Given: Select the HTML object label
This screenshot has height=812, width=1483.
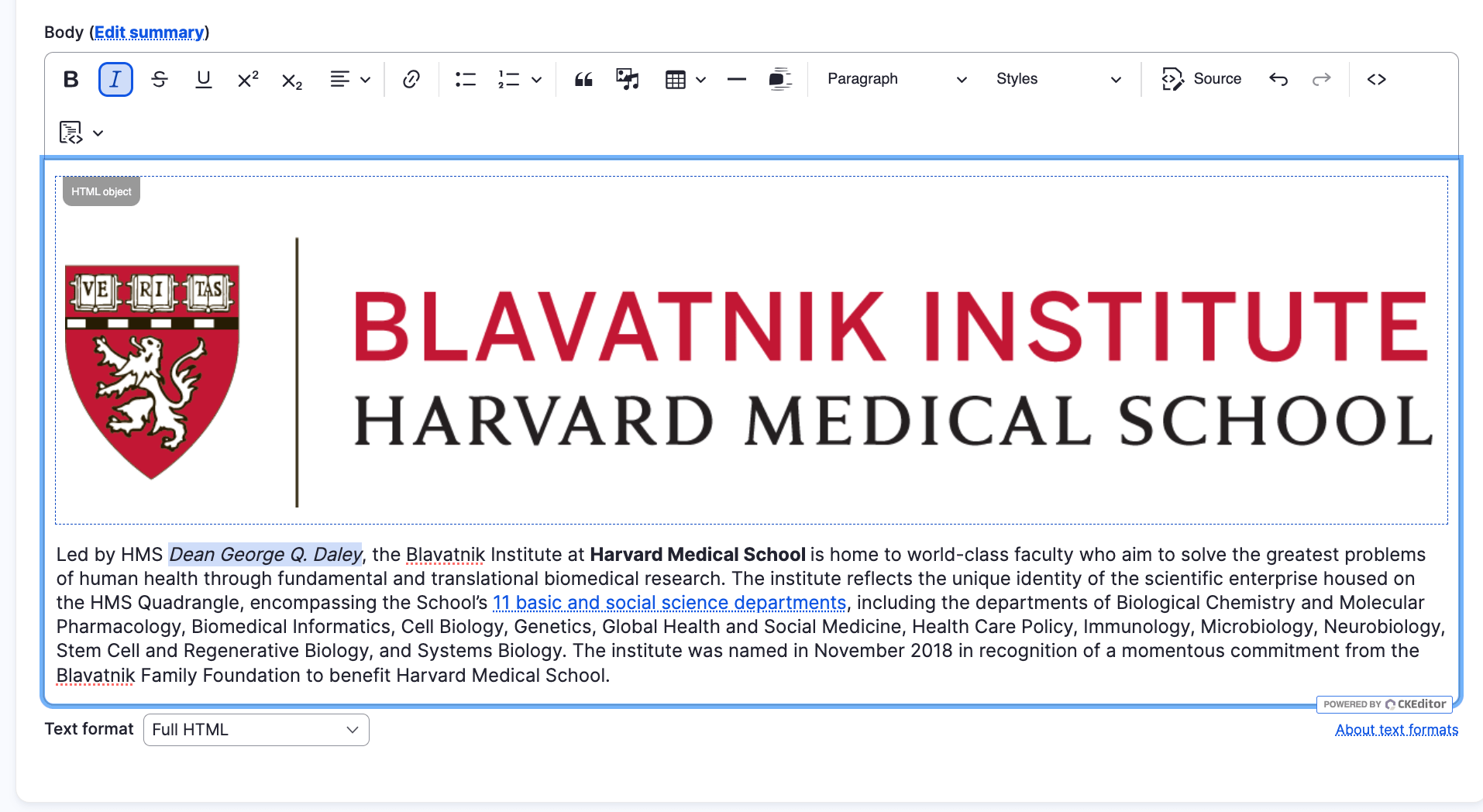Looking at the screenshot, I should pyautogui.click(x=102, y=191).
